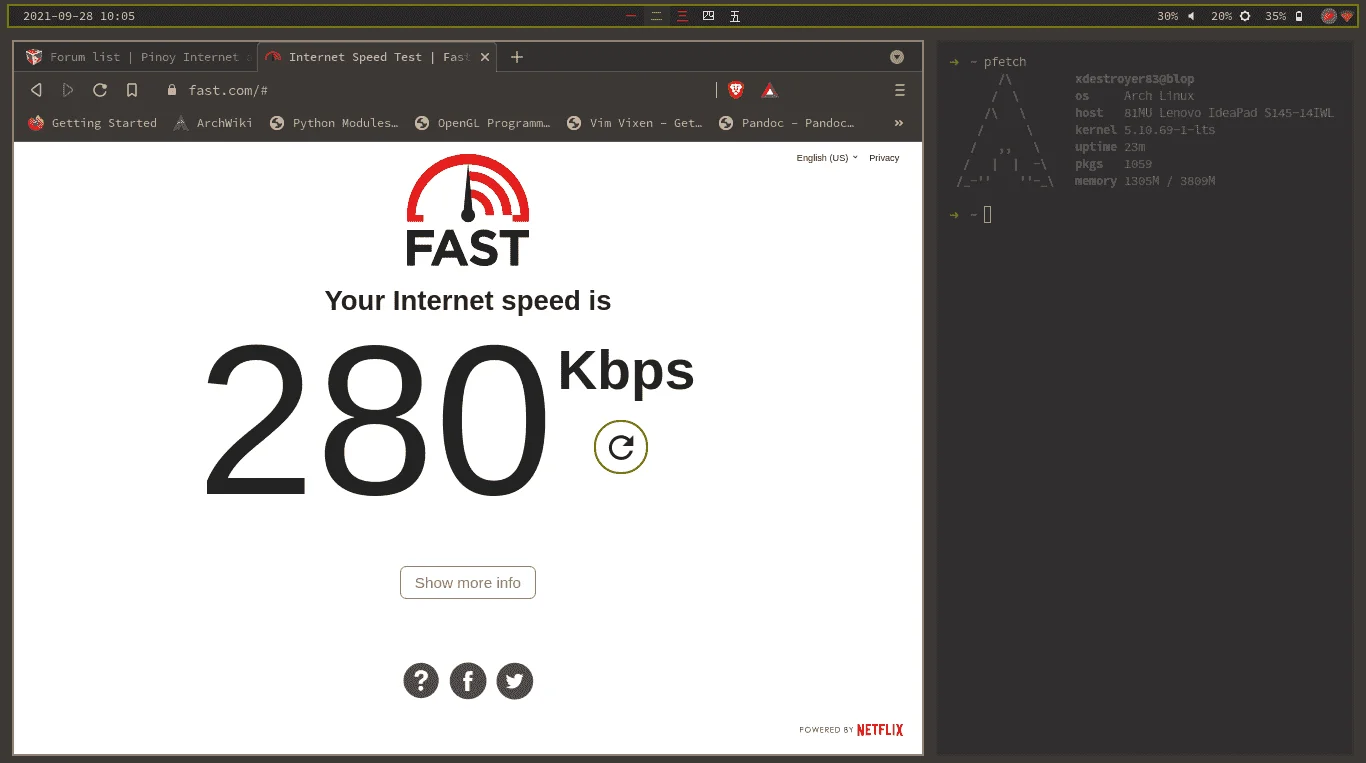Click the 20% brightness value
The width and height of the screenshot is (1366, 763).
tap(1221, 16)
